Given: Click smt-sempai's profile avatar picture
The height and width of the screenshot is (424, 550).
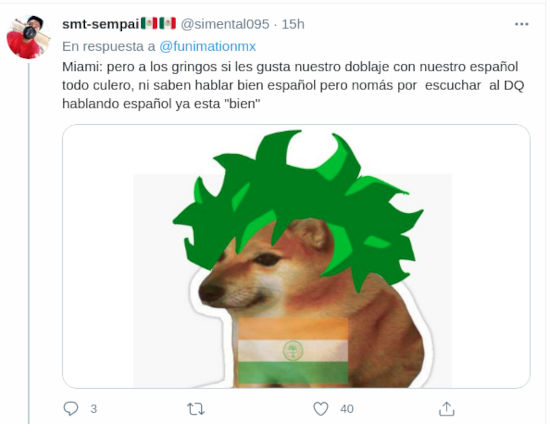Looking at the screenshot, I should tap(28, 37).
